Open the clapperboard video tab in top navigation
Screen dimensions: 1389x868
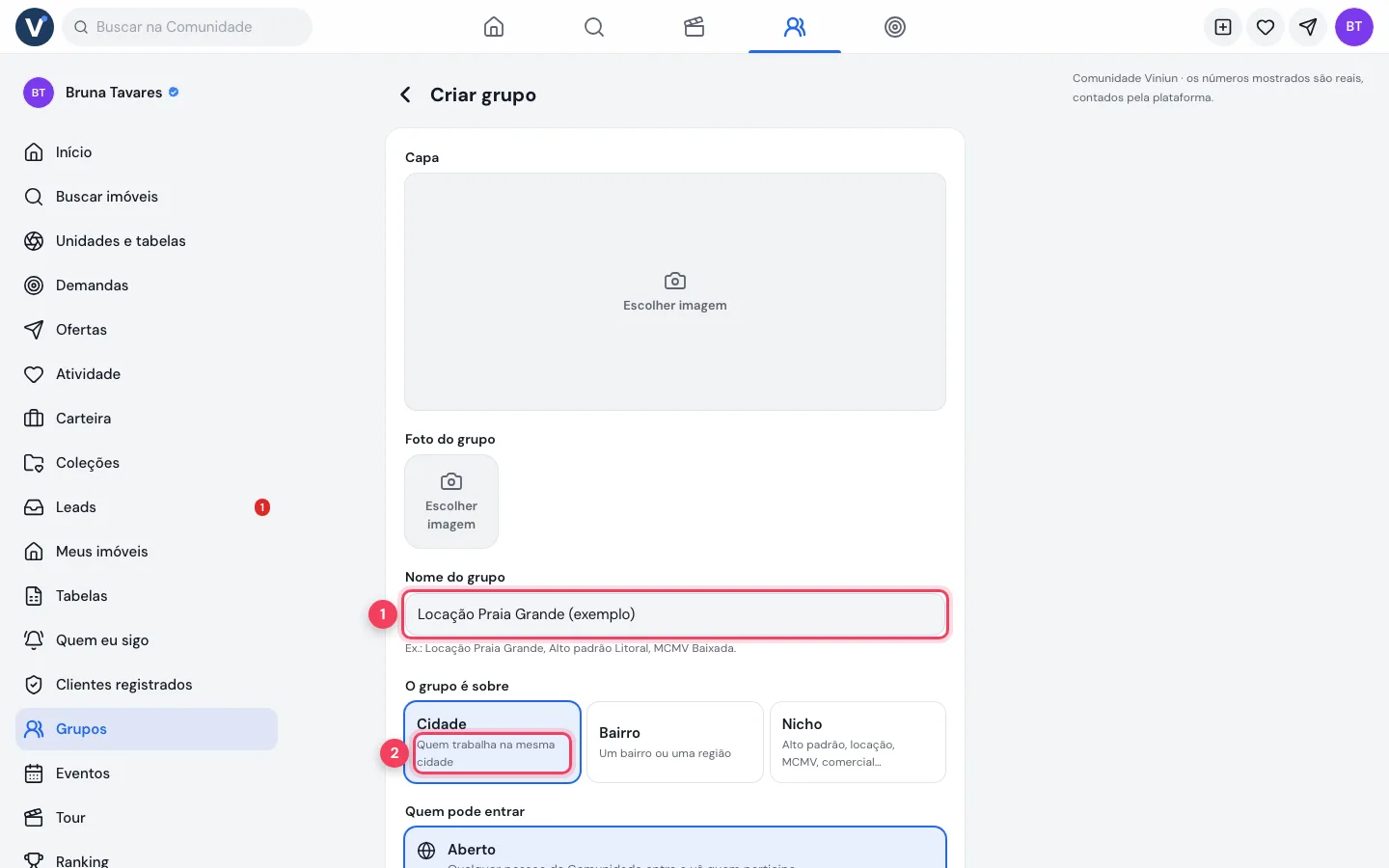[694, 27]
